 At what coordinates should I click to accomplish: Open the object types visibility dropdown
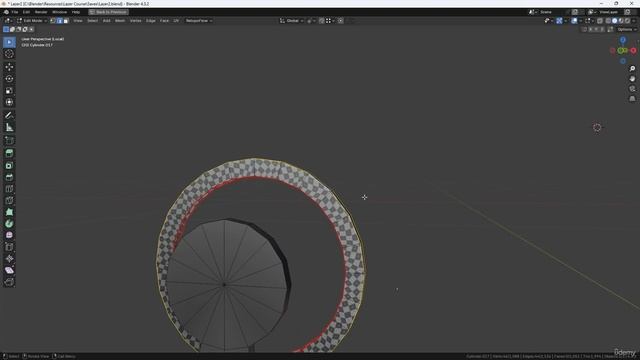click(549, 20)
